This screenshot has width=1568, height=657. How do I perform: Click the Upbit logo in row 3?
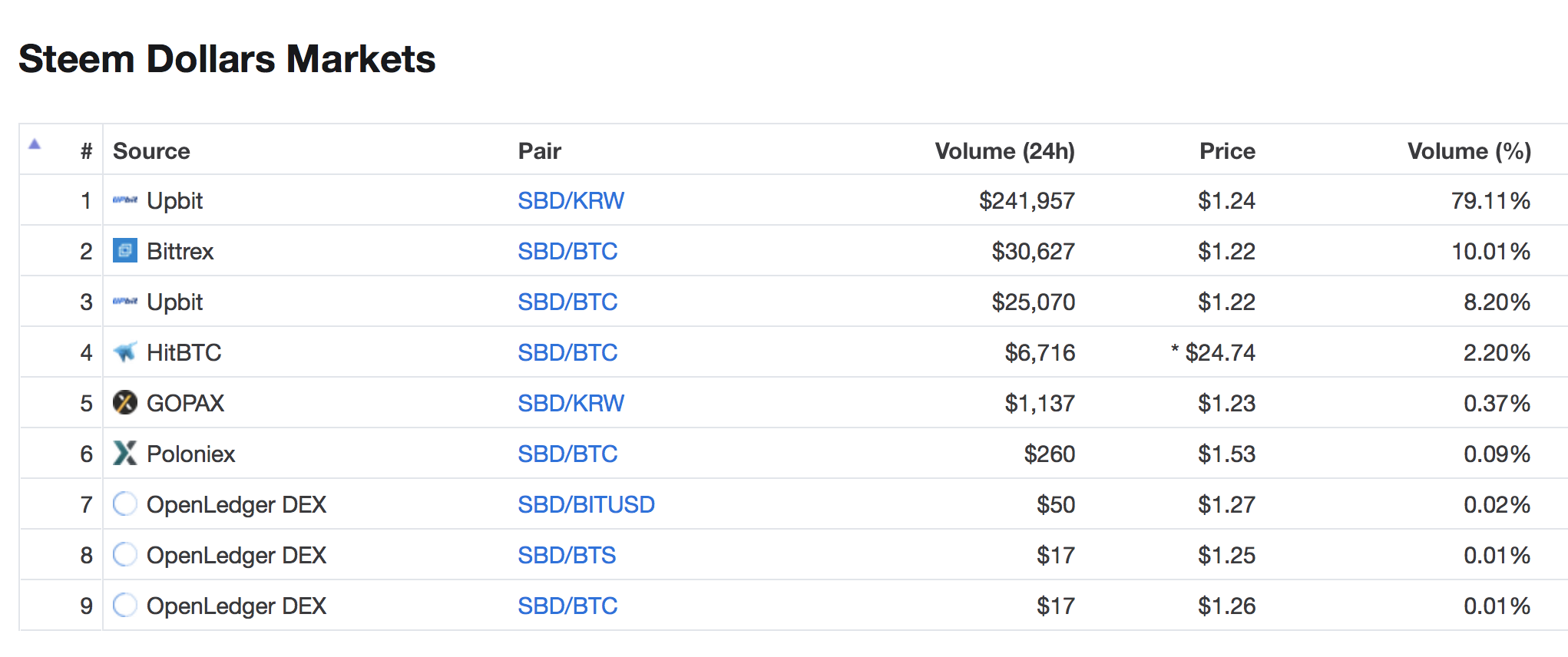pyautogui.click(x=125, y=302)
